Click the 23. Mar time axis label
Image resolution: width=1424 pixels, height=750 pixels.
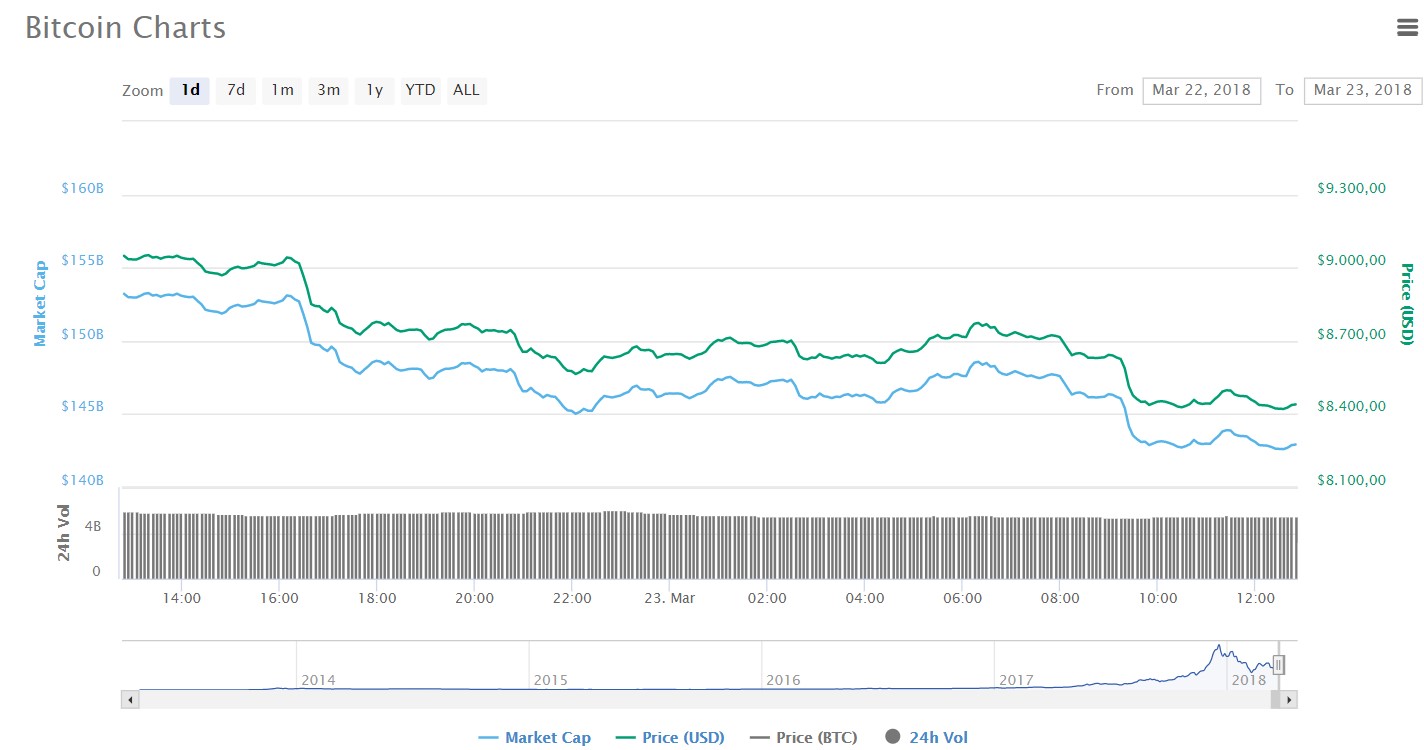670,598
